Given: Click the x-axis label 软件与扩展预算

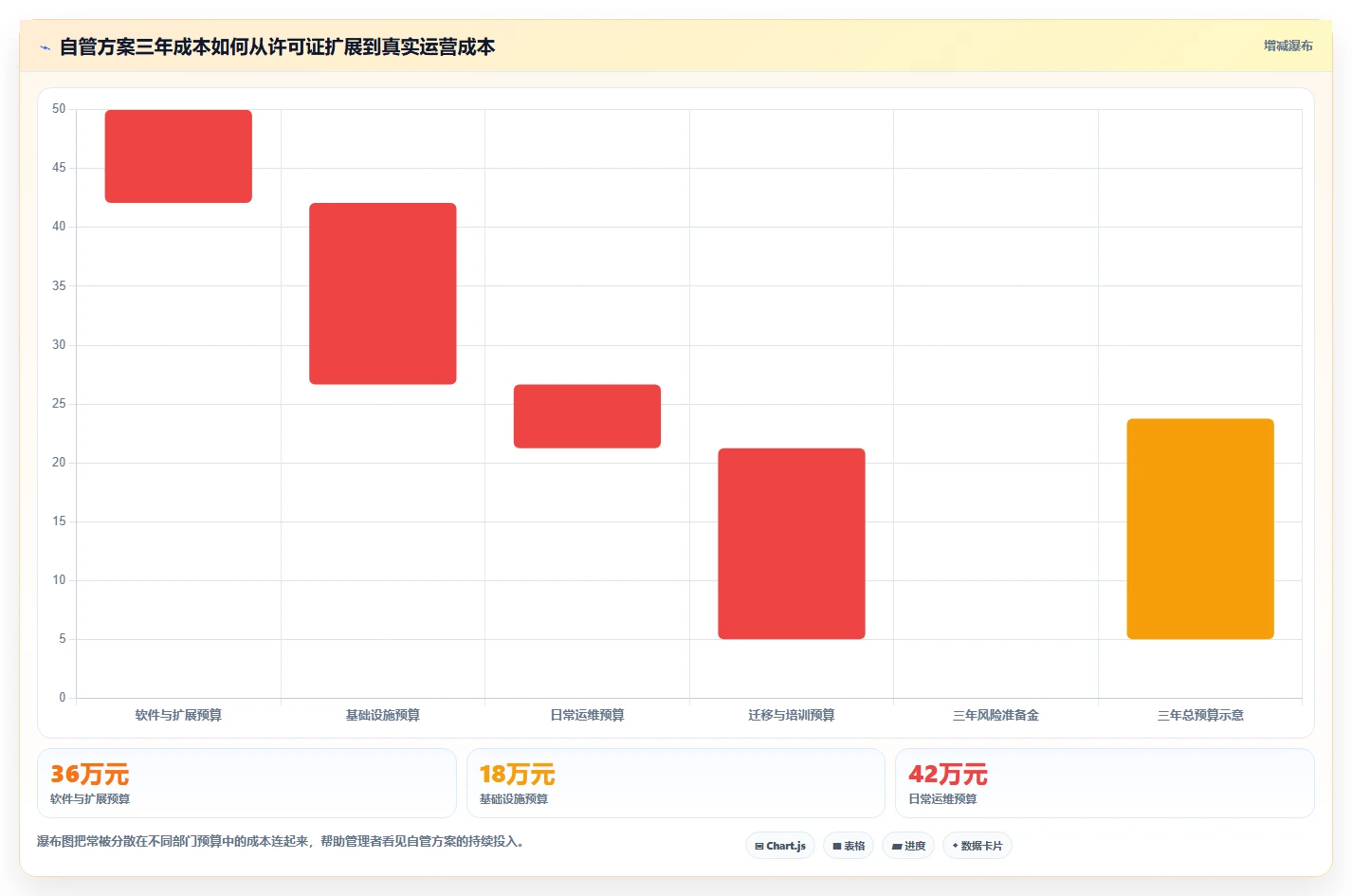Looking at the screenshot, I should click(178, 715).
